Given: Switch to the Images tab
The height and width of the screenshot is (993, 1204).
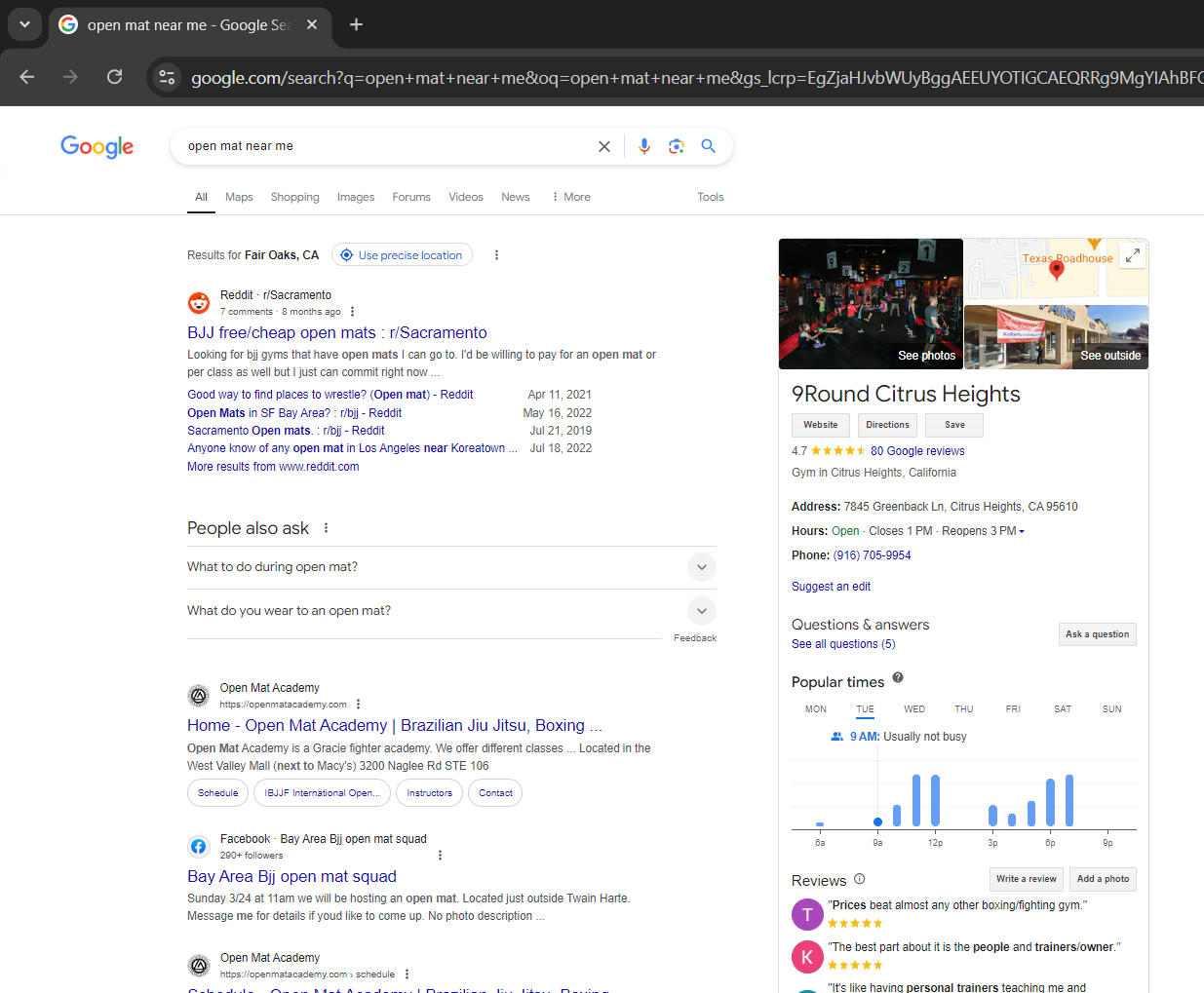Looking at the screenshot, I should (x=356, y=197).
